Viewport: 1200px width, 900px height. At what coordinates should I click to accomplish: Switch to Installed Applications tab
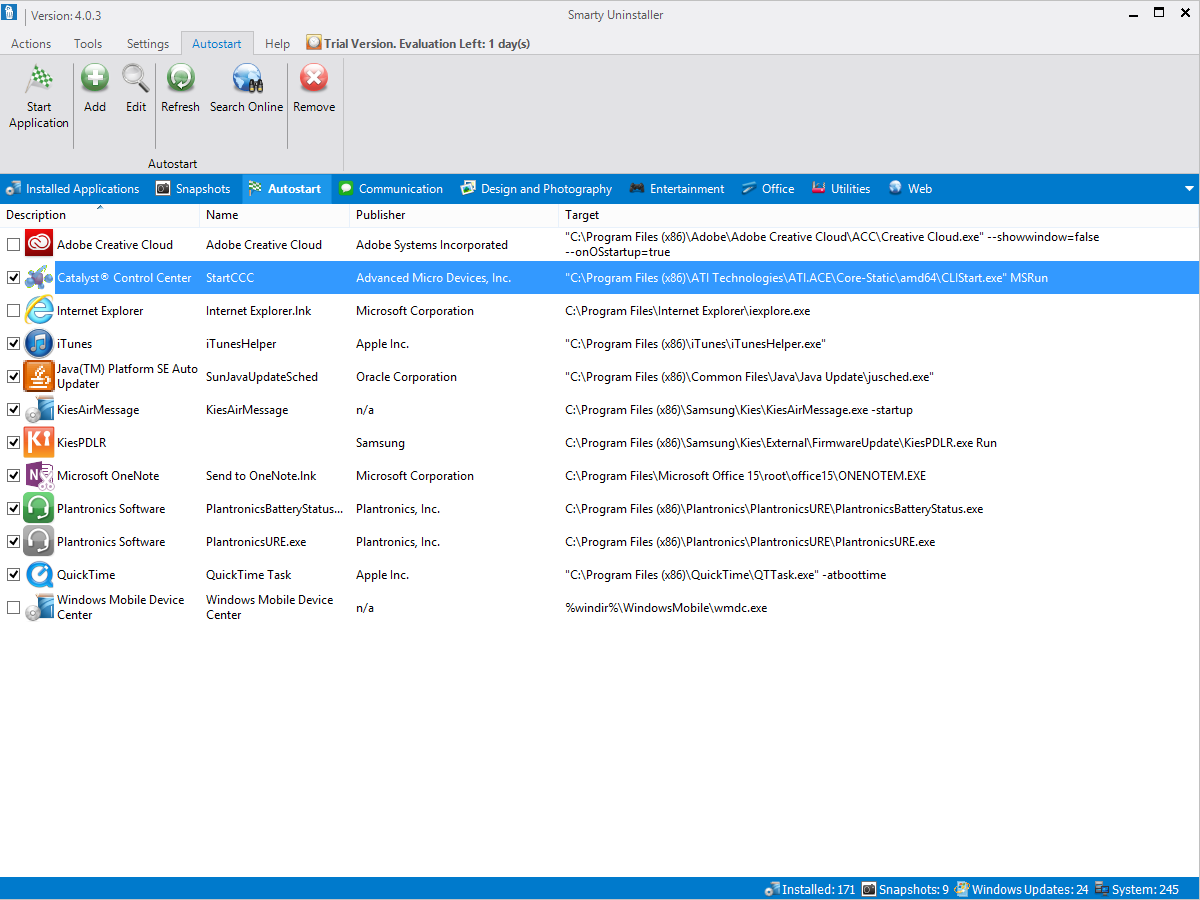click(73, 189)
